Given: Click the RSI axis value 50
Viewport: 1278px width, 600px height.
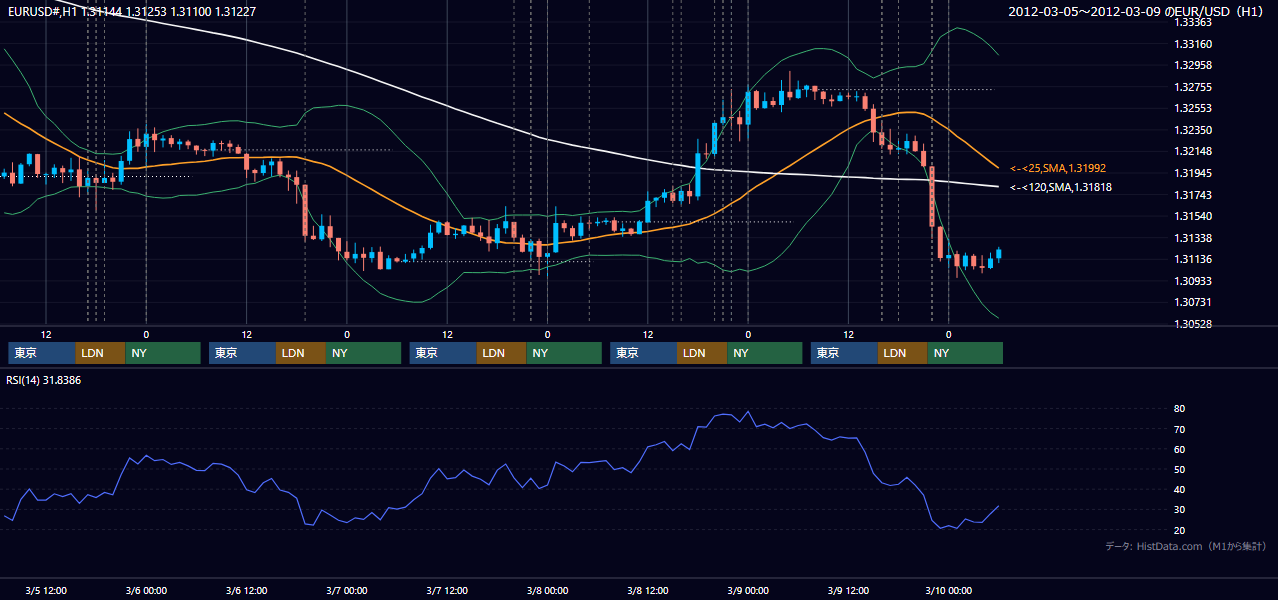Looking at the screenshot, I should click(x=1179, y=469).
